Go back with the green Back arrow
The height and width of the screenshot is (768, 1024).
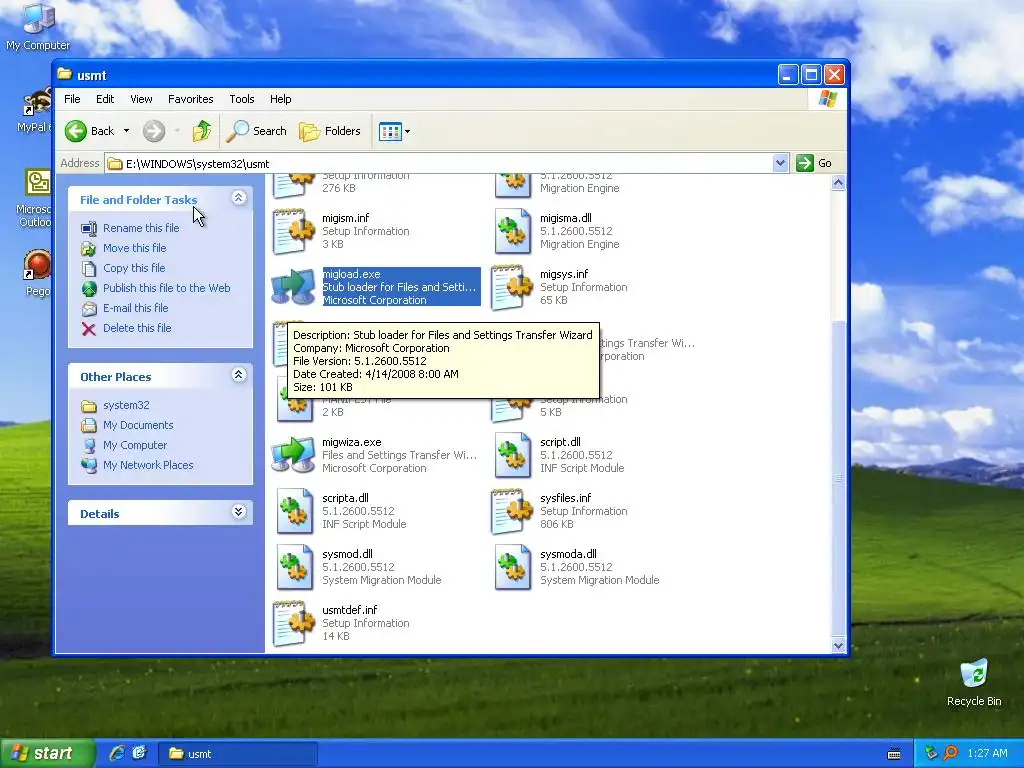pyautogui.click(x=90, y=131)
